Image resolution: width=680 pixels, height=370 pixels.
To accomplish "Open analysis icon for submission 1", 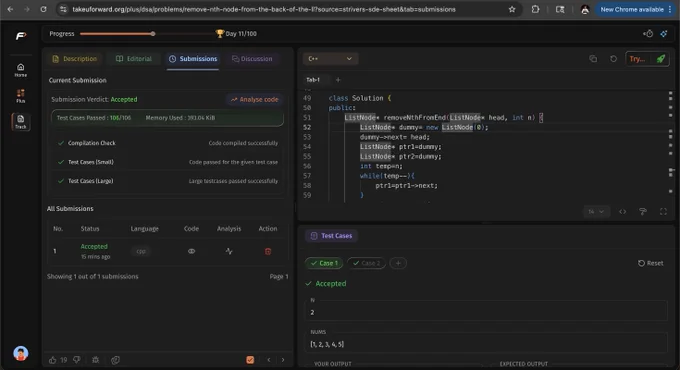I will pyautogui.click(x=229, y=251).
